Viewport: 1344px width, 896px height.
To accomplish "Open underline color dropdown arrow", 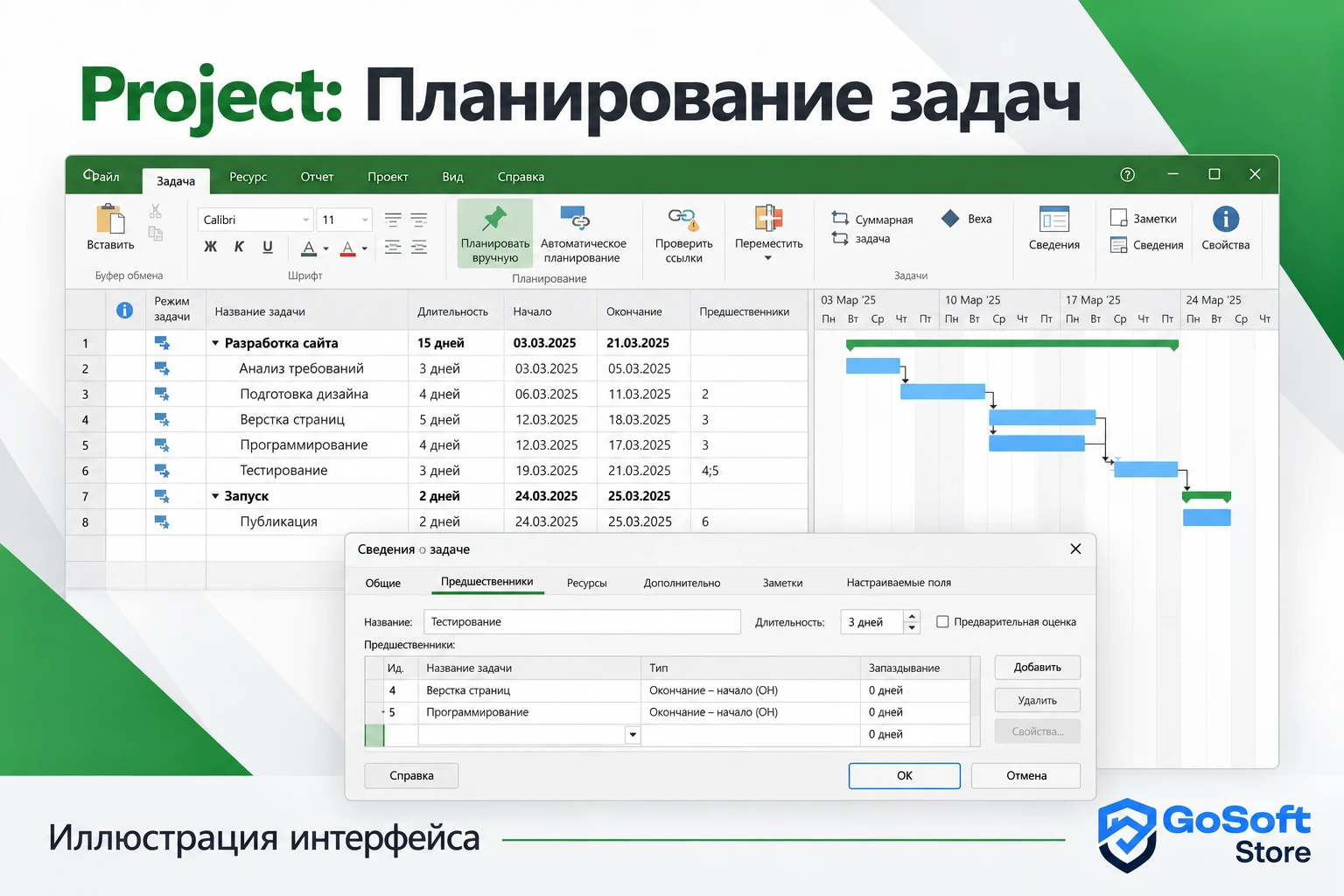I will click(x=325, y=248).
